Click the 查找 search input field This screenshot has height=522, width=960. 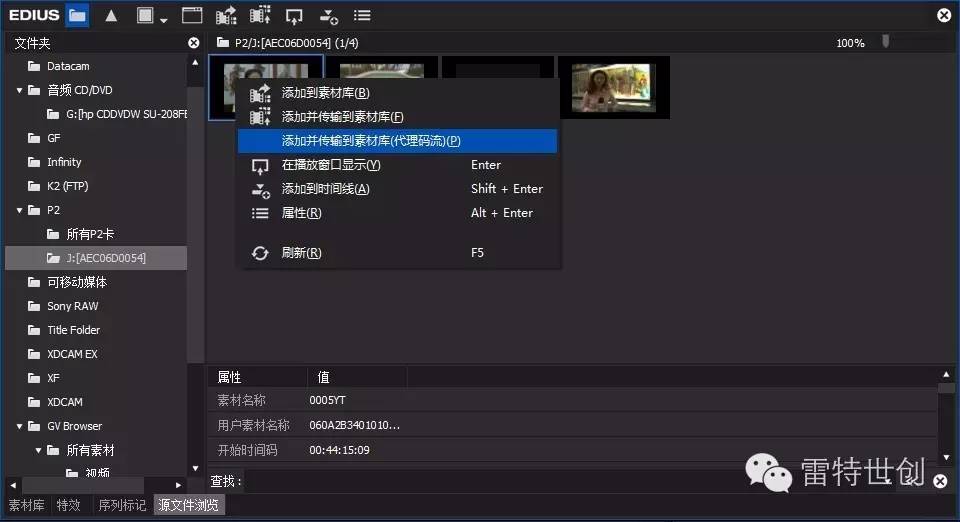(490, 482)
